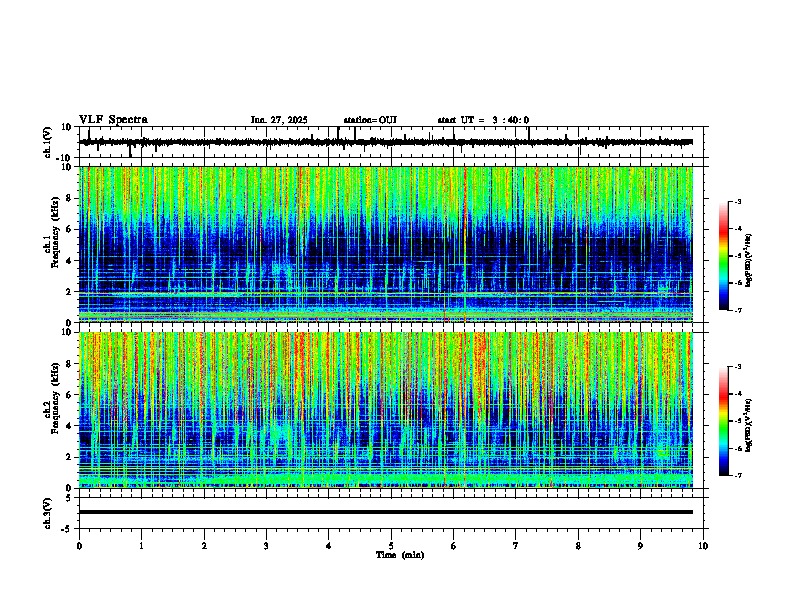The height and width of the screenshot is (612, 792).
Task: Pick the ch.2 spectrogram color scale bar
Action: [x=724, y=421]
